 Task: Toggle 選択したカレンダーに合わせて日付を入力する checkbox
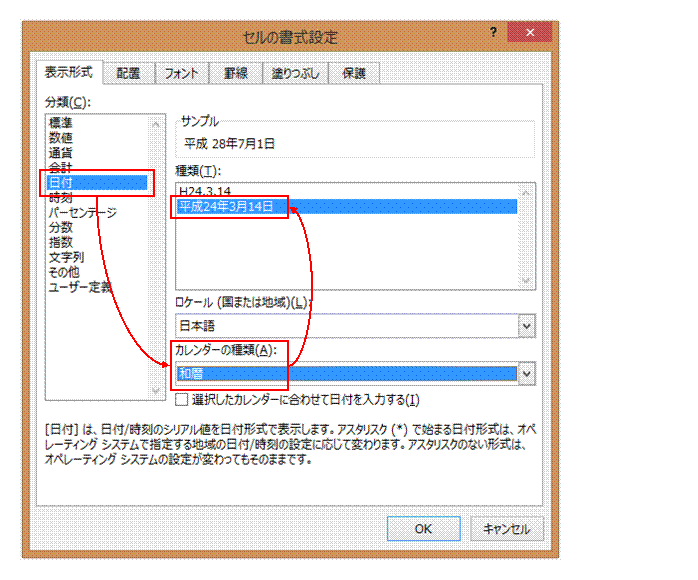point(182,399)
